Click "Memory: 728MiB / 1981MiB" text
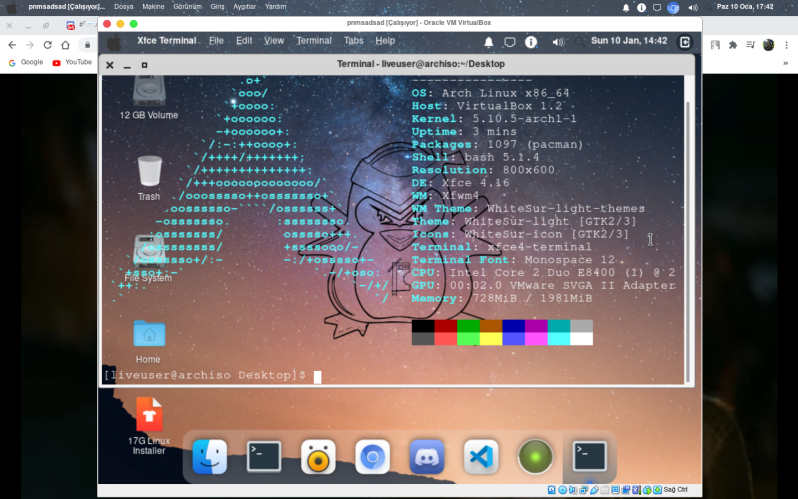 [502, 298]
